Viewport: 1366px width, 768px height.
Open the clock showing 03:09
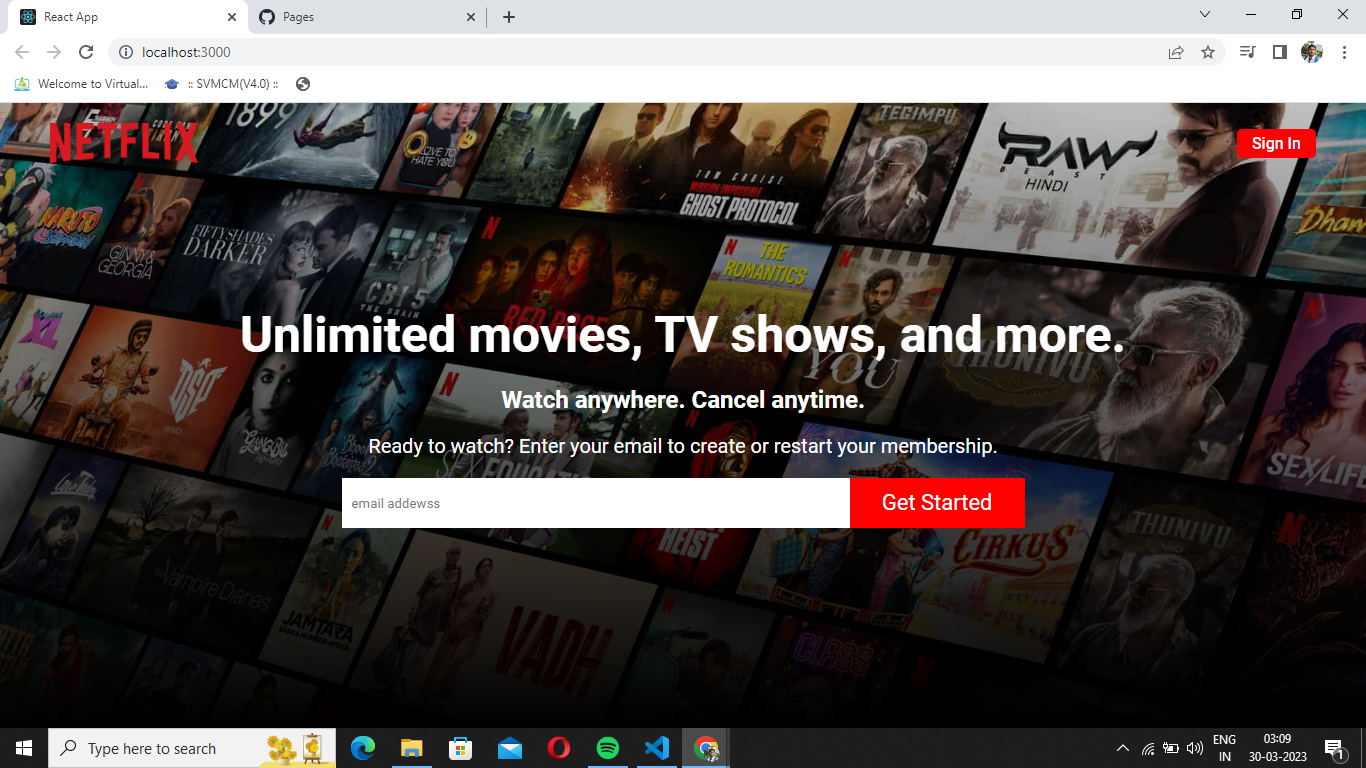point(1277,748)
